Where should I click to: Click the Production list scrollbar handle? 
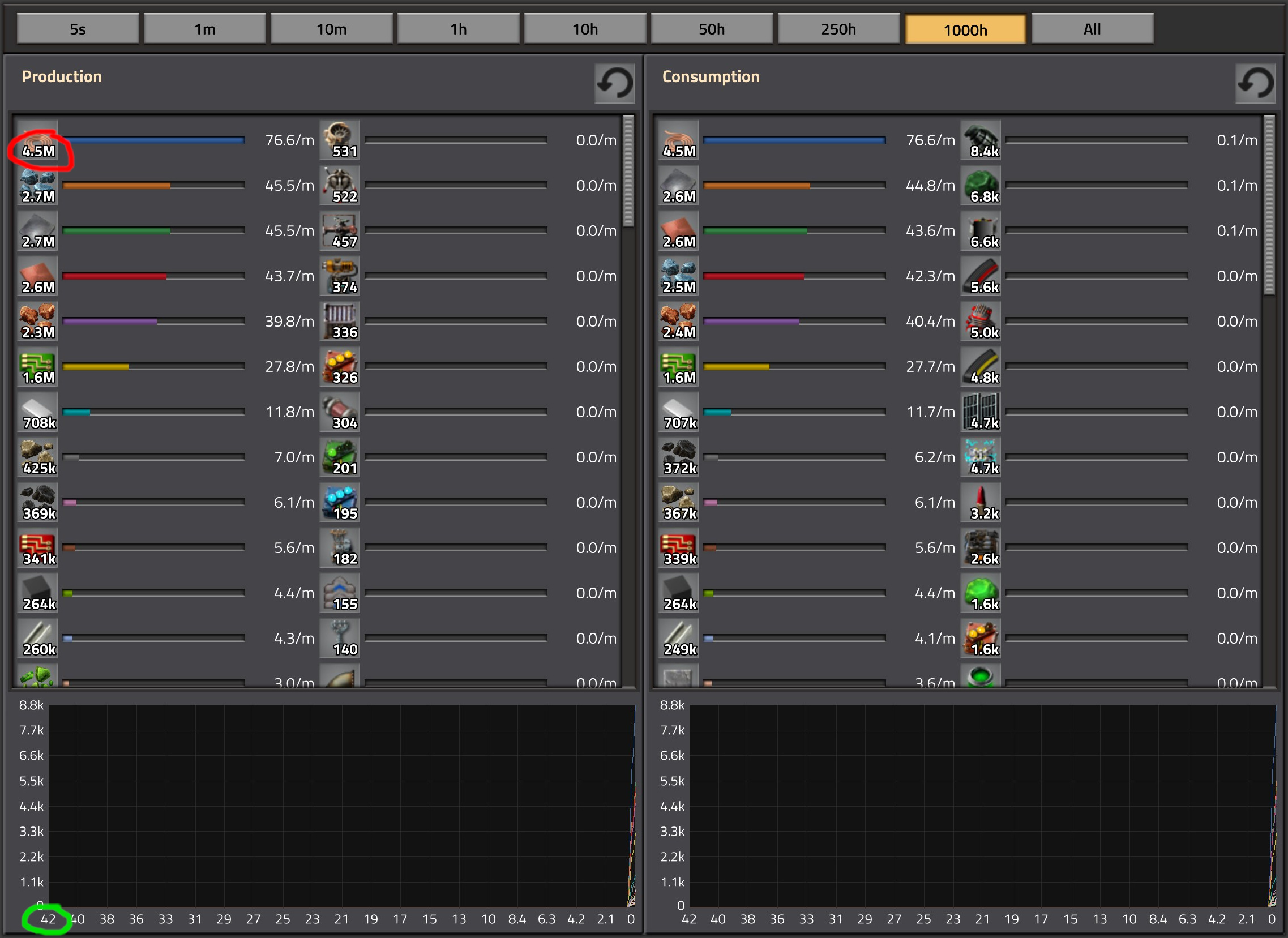(x=628, y=171)
